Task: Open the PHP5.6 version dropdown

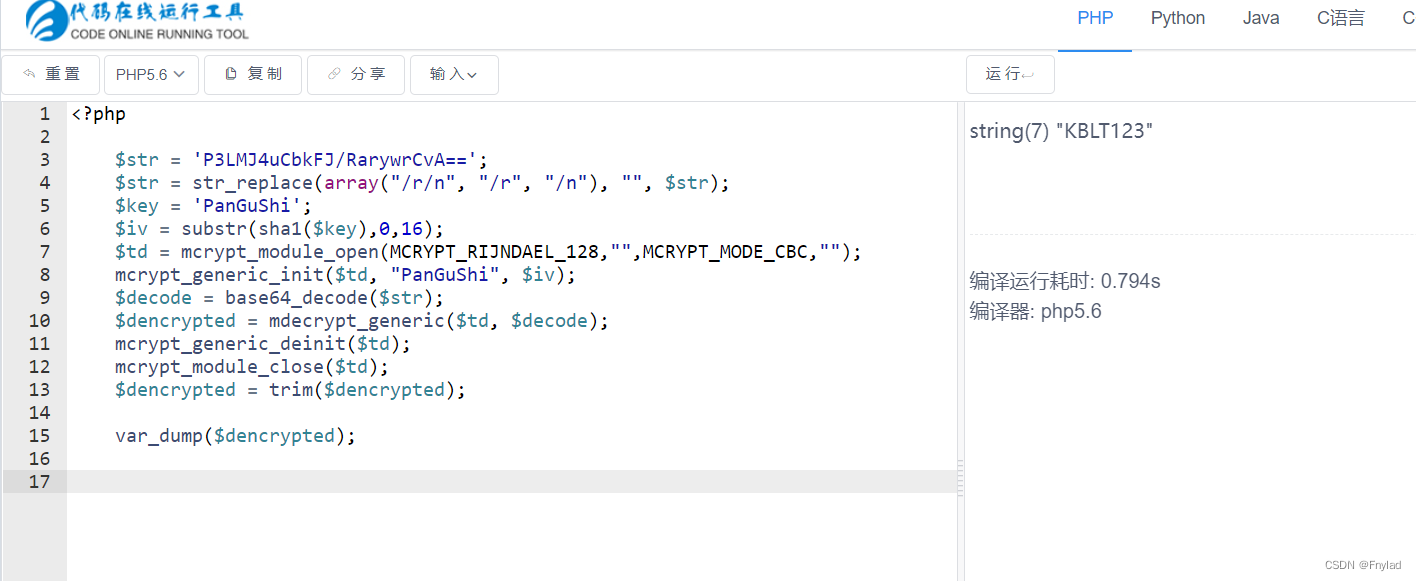Action: 151,75
